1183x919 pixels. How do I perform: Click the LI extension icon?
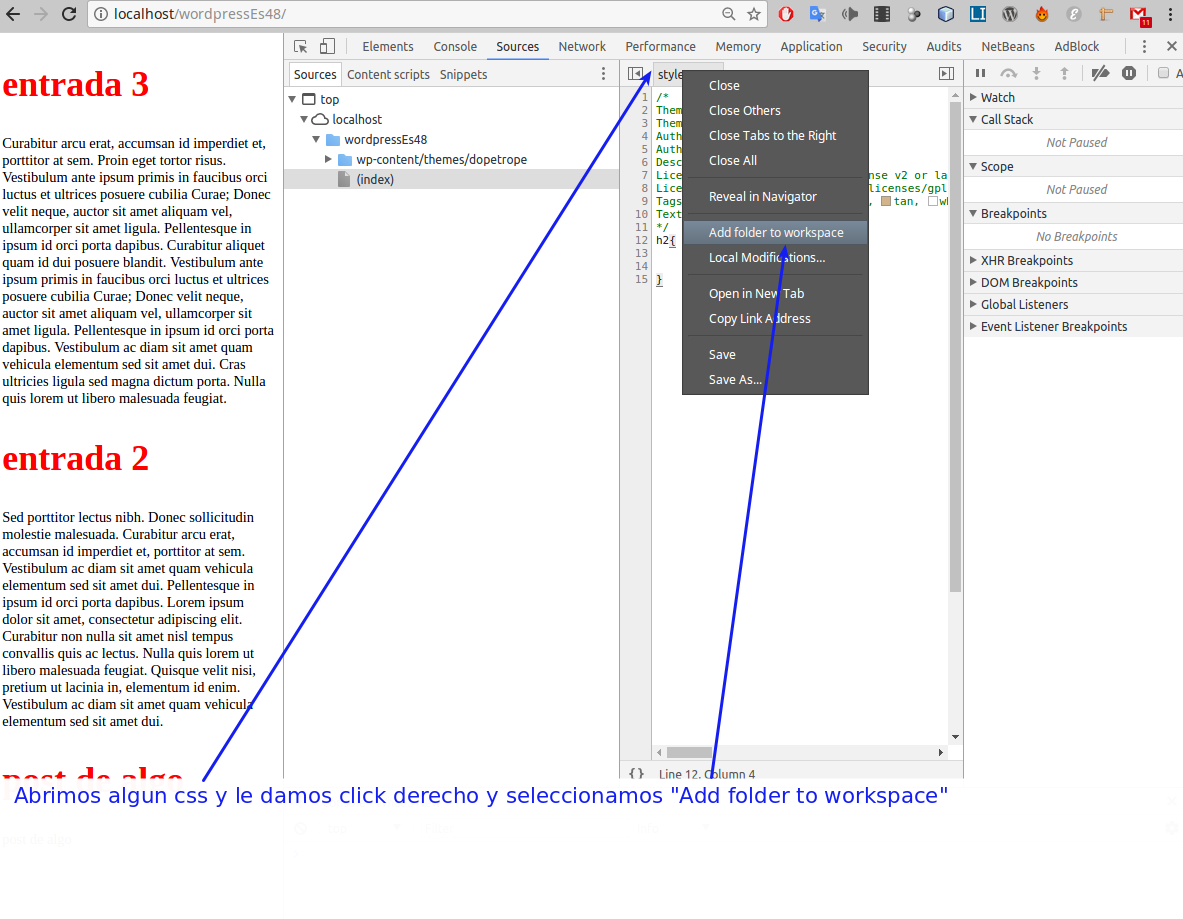pyautogui.click(x=978, y=14)
